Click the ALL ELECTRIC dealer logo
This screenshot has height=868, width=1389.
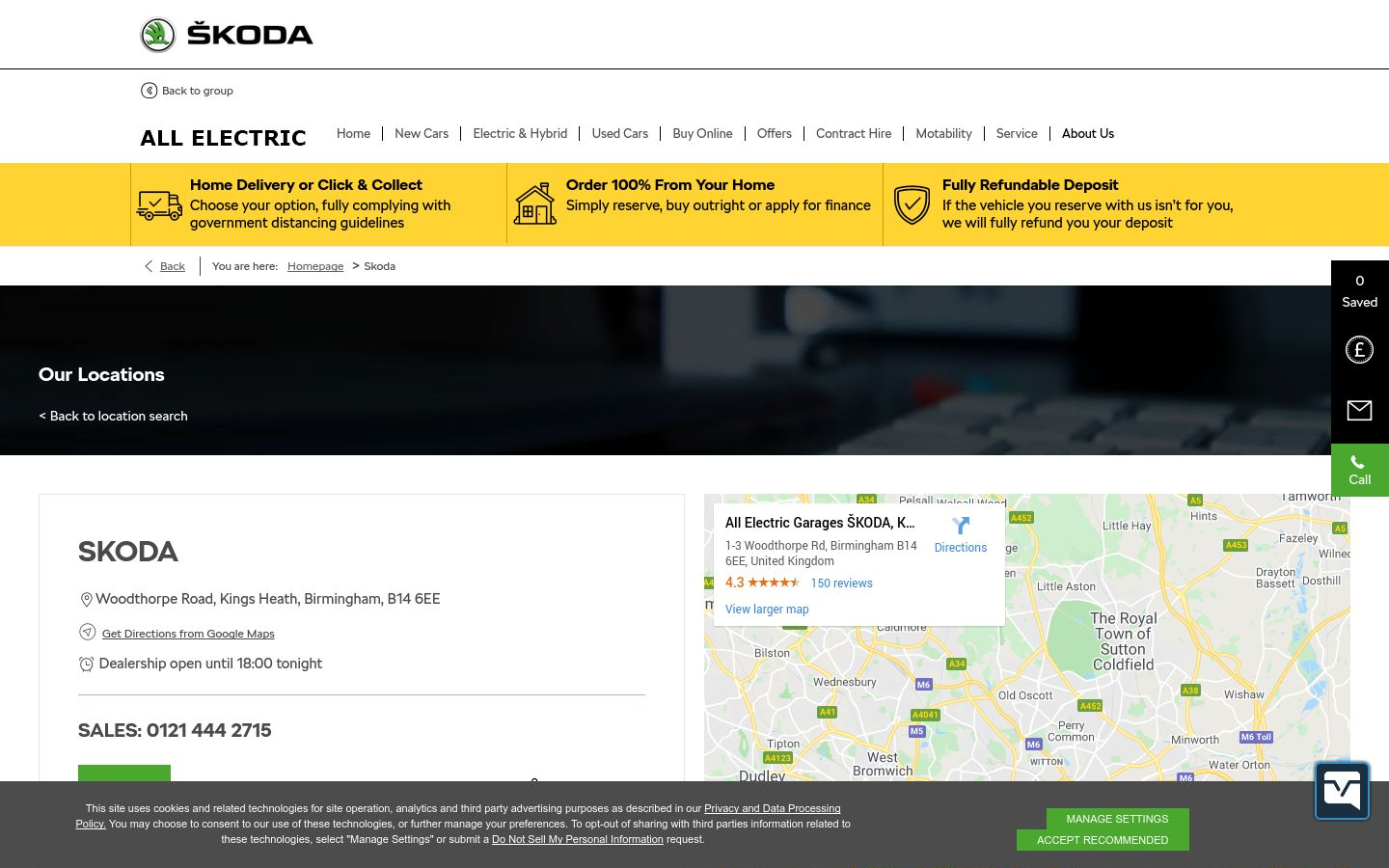click(223, 138)
